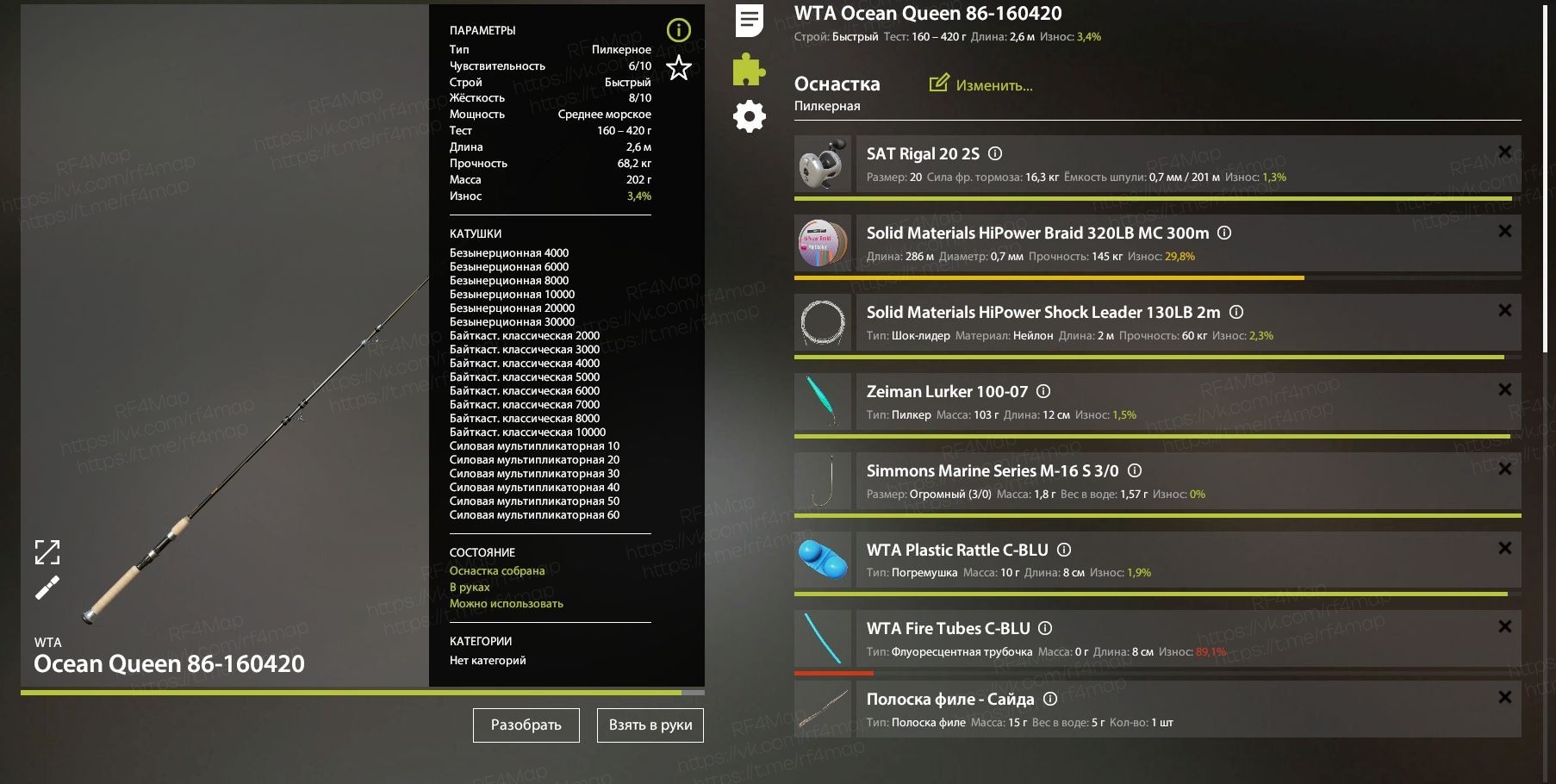The image size is (1556, 784).
Task: Open the gear settings icon
Action: point(750,116)
